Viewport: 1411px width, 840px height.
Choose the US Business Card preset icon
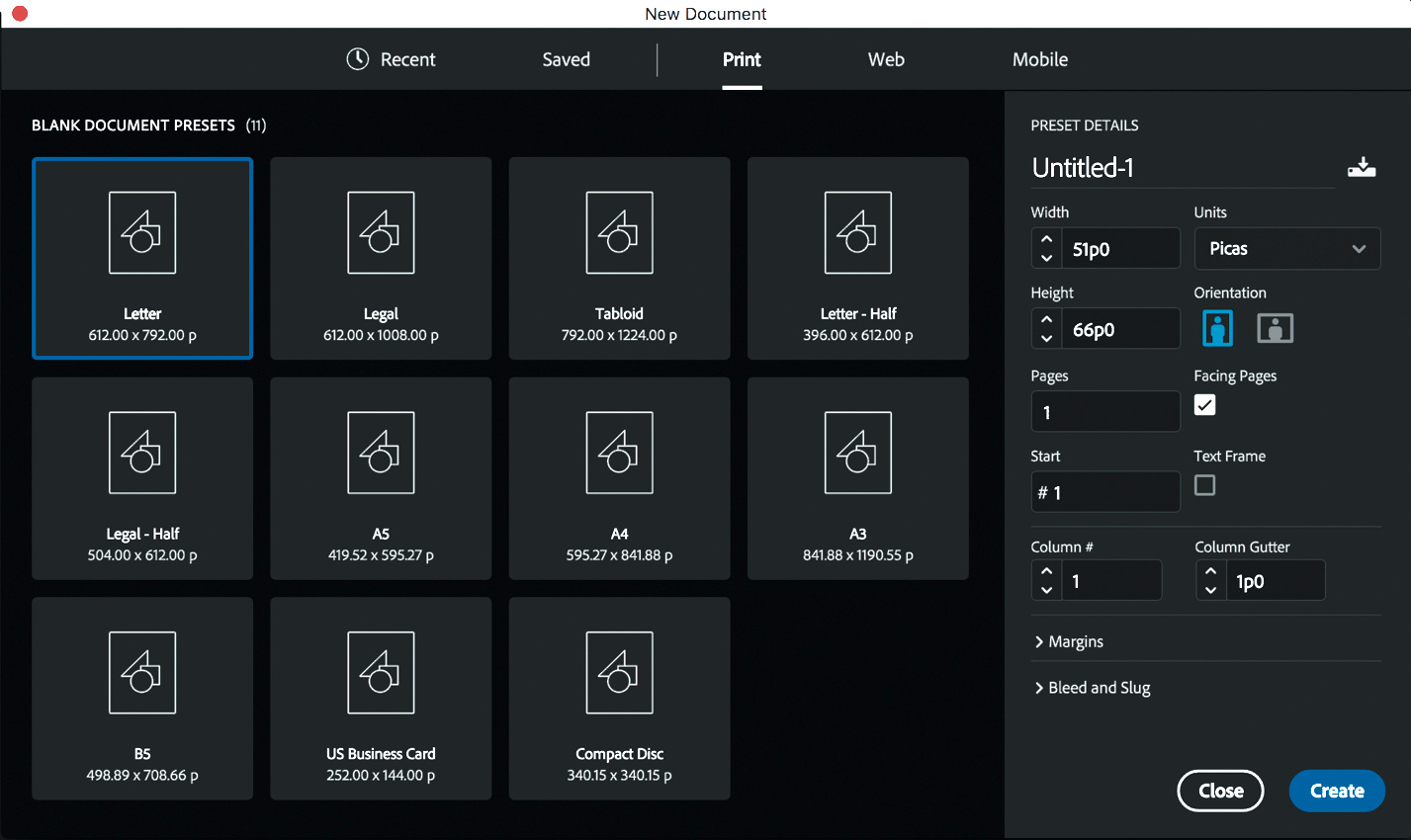point(381,673)
